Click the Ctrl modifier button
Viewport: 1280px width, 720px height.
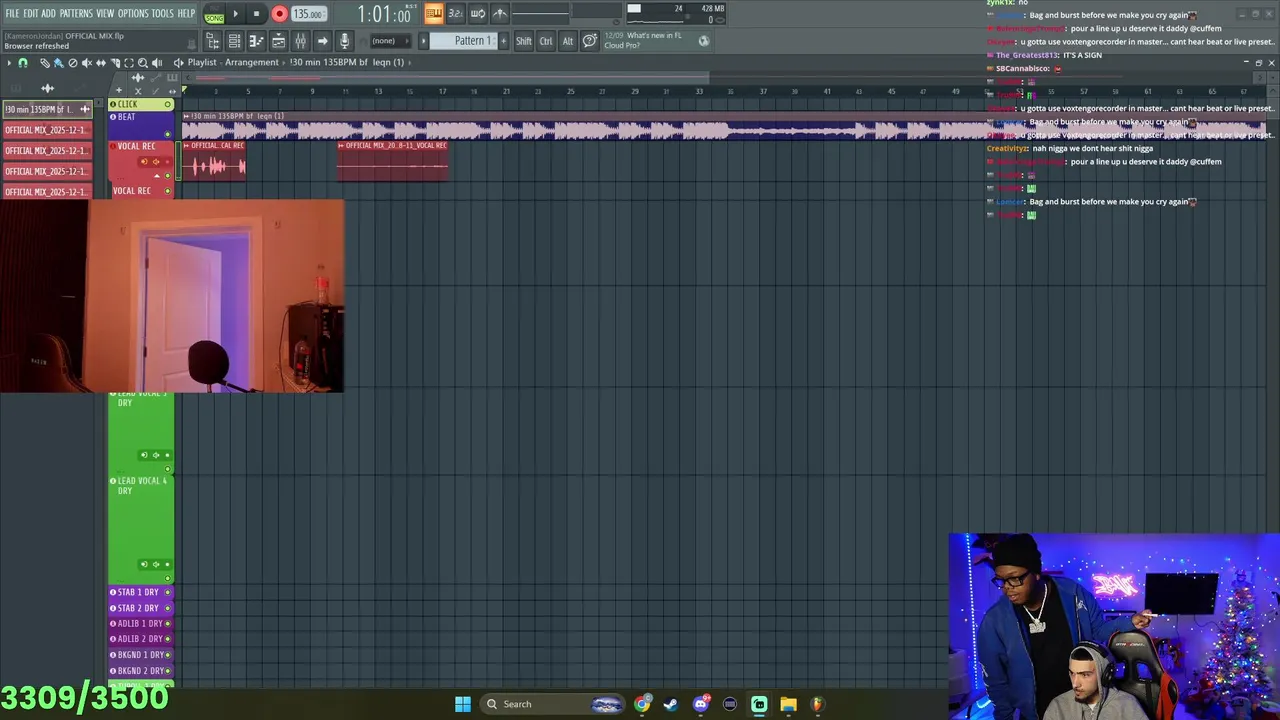click(546, 41)
